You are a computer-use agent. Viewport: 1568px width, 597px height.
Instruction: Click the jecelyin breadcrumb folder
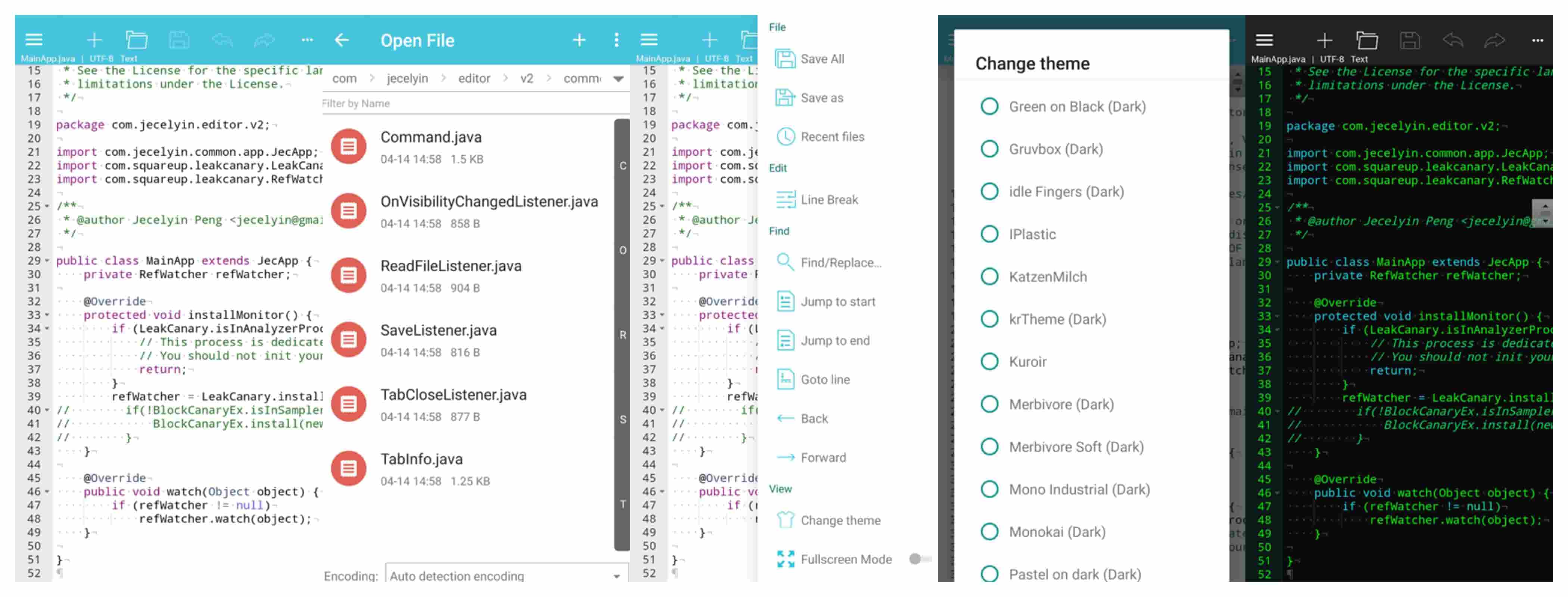click(407, 78)
